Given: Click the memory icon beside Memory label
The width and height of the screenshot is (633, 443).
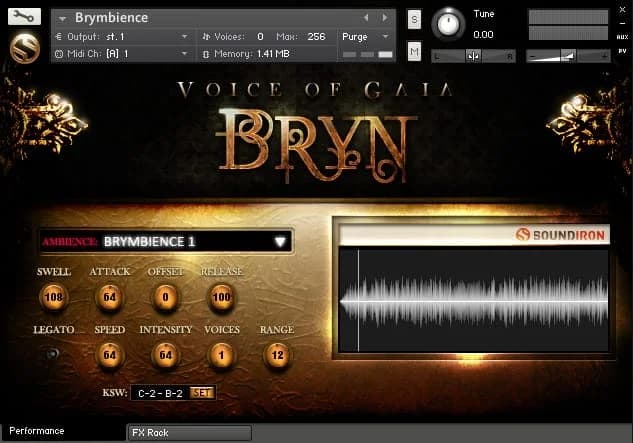Looking at the screenshot, I should [205, 54].
